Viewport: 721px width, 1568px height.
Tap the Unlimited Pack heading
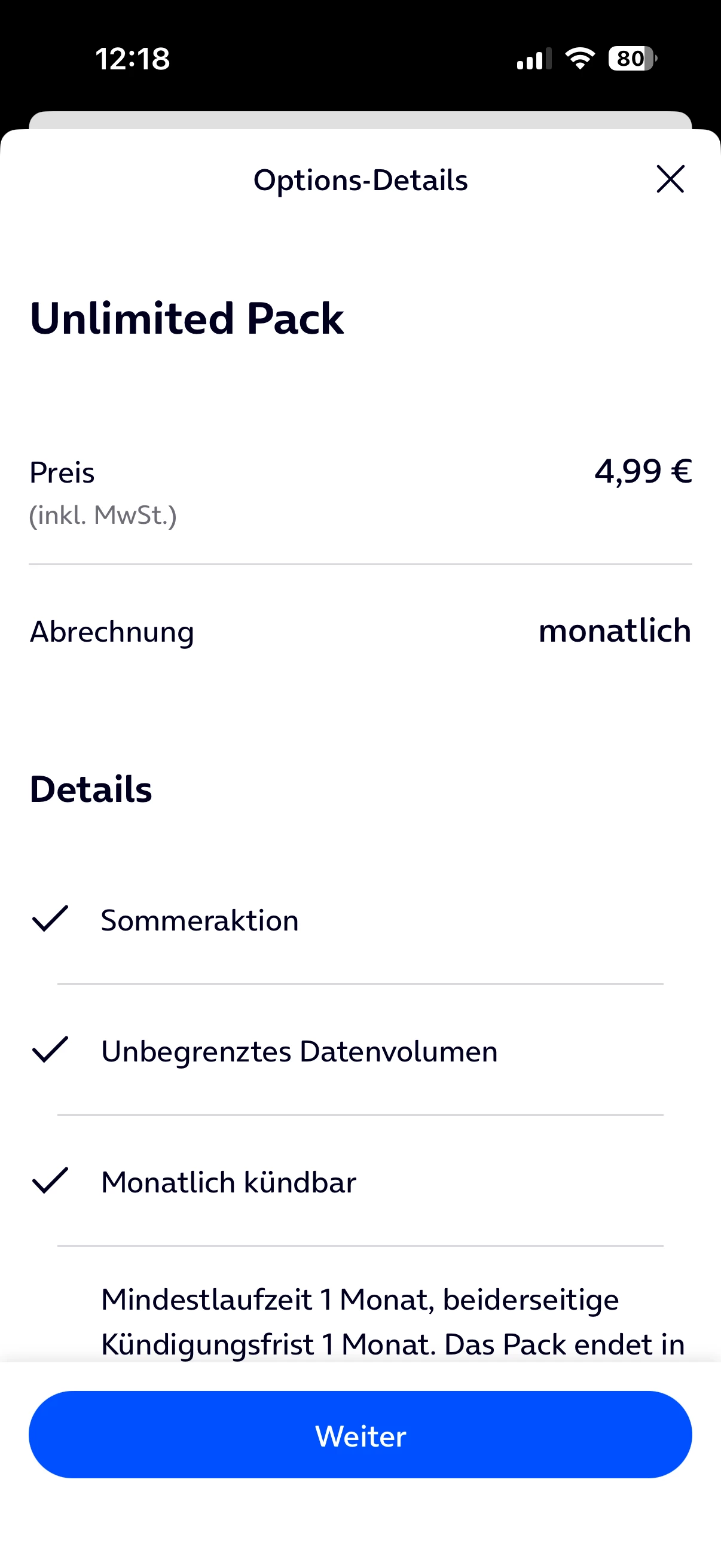[x=187, y=318]
